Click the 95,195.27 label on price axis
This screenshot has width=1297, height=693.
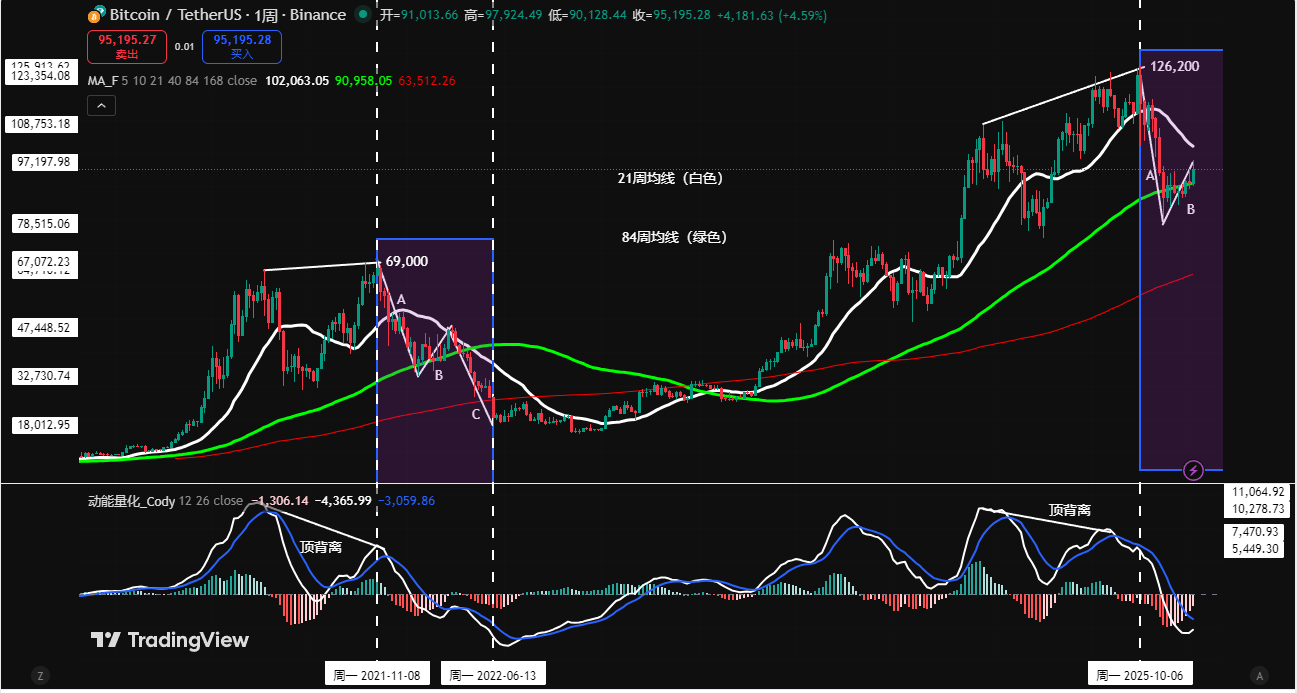click(x=128, y=41)
